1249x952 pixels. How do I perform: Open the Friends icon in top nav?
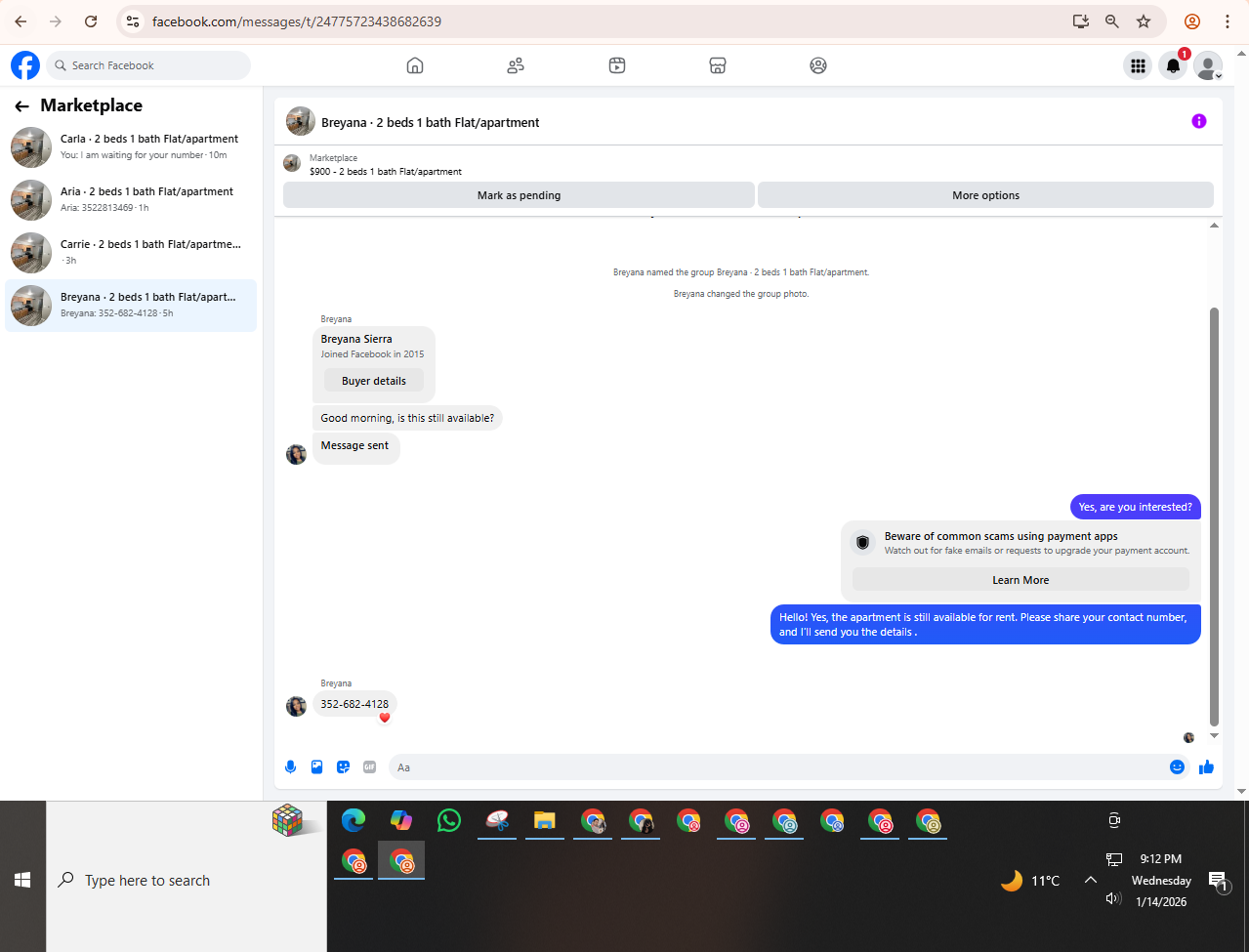coord(516,65)
